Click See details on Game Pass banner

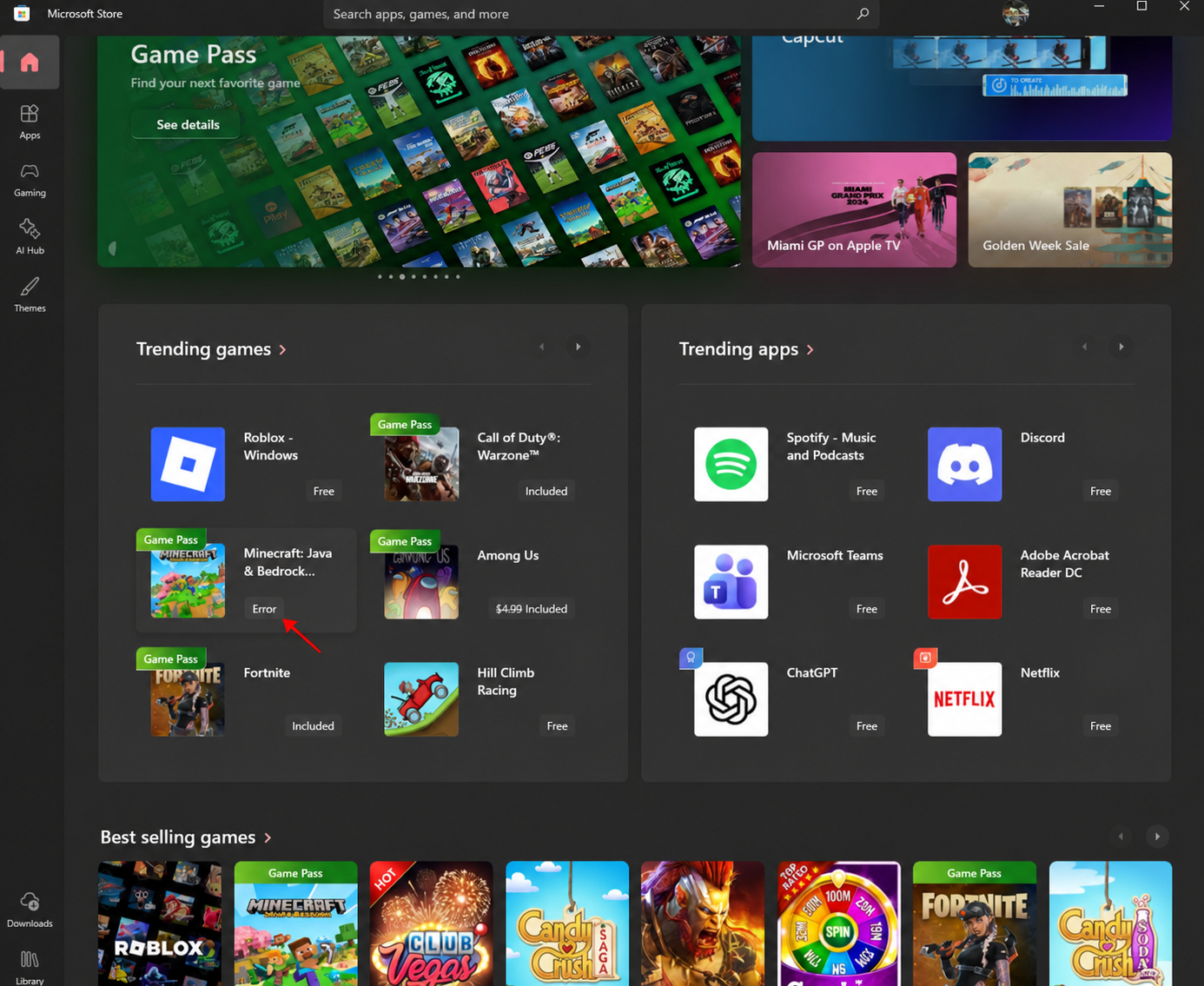[188, 124]
